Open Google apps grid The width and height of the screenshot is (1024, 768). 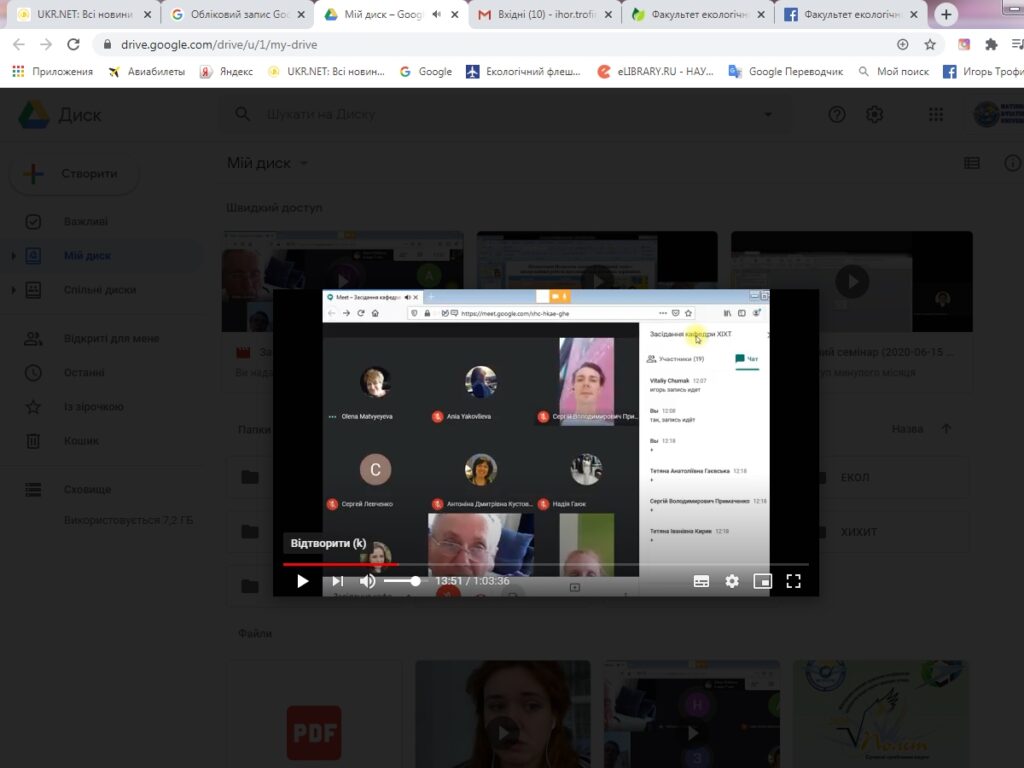click(x=936, y=115)
